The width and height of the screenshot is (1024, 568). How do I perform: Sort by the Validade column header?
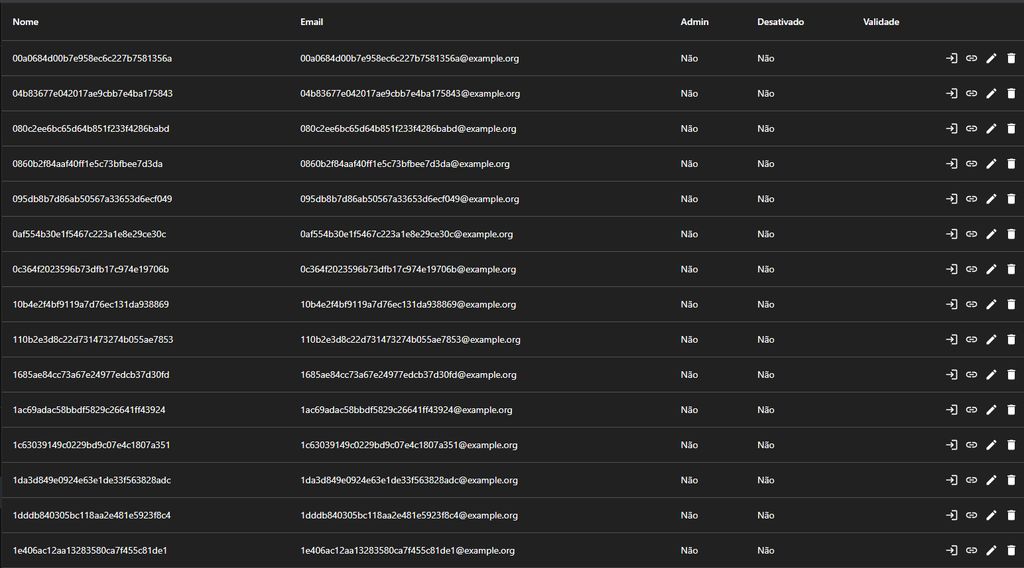click(881, 22)
